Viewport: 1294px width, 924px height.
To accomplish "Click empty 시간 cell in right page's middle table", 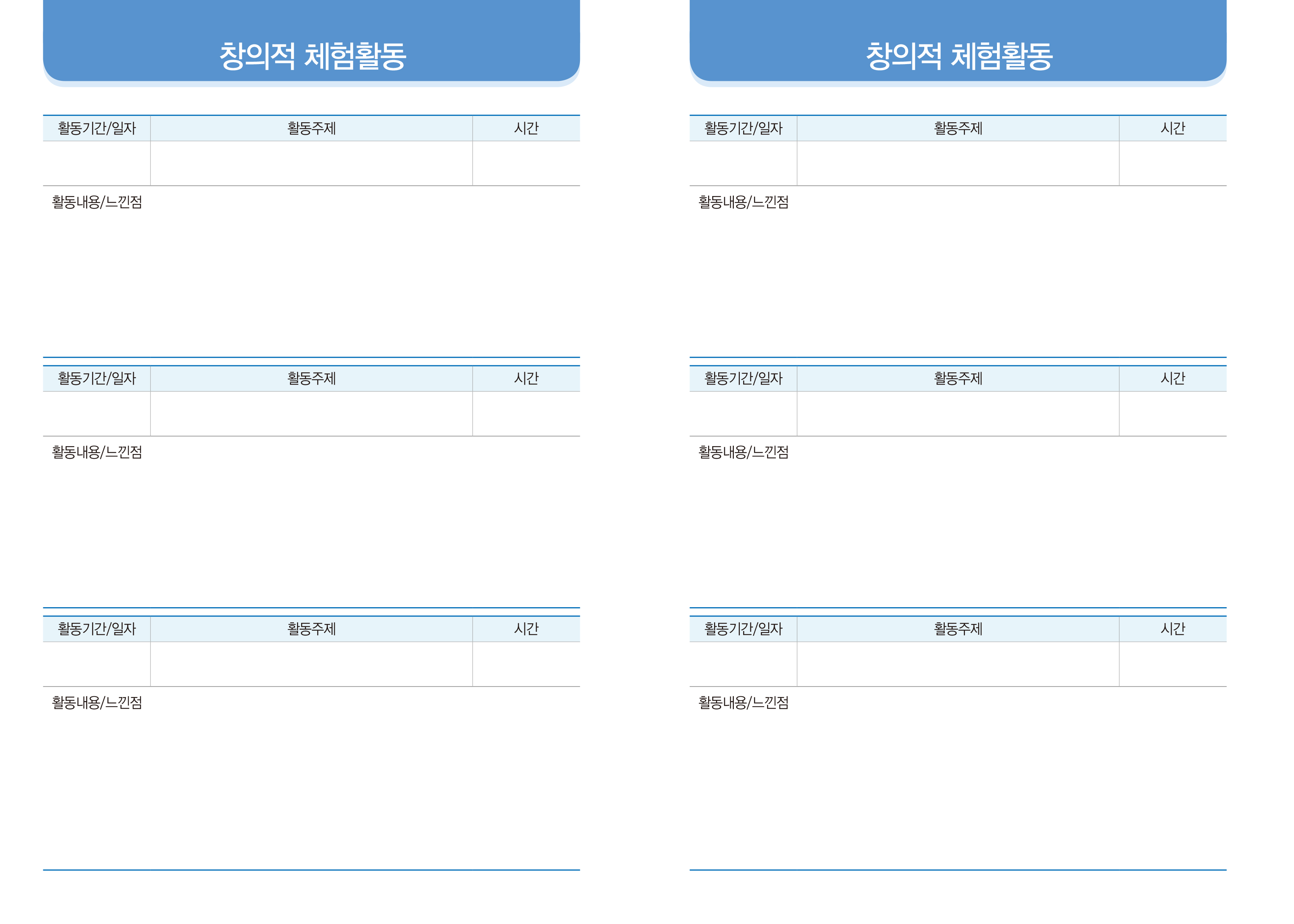I will point(1172,414).
